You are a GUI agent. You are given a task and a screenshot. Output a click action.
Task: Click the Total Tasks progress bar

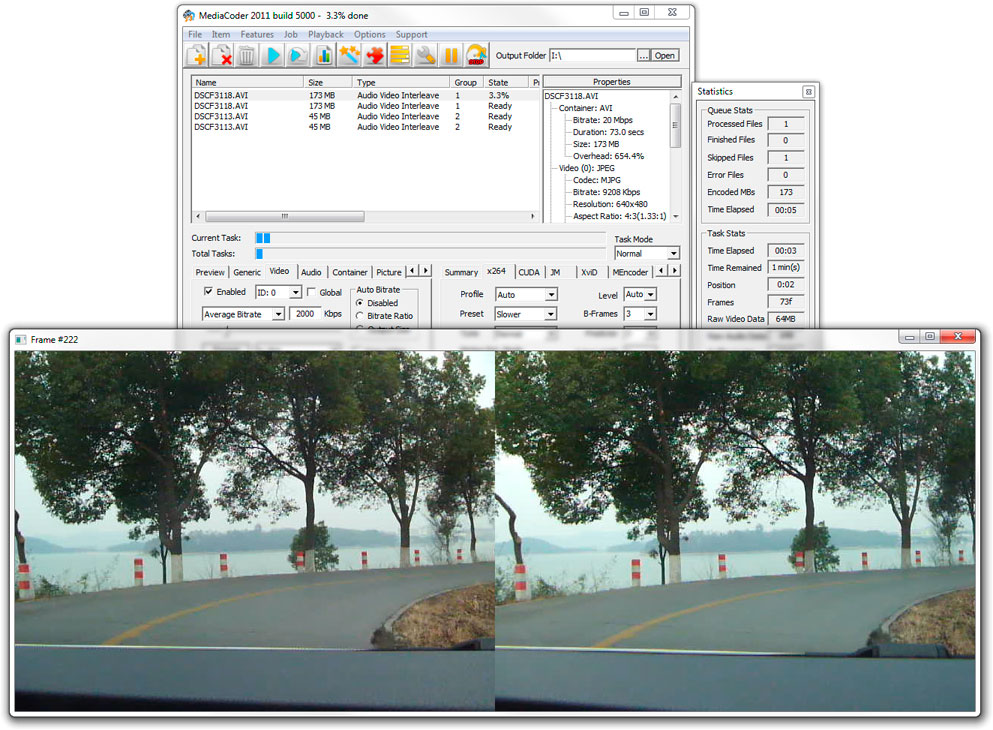point(430,254)
